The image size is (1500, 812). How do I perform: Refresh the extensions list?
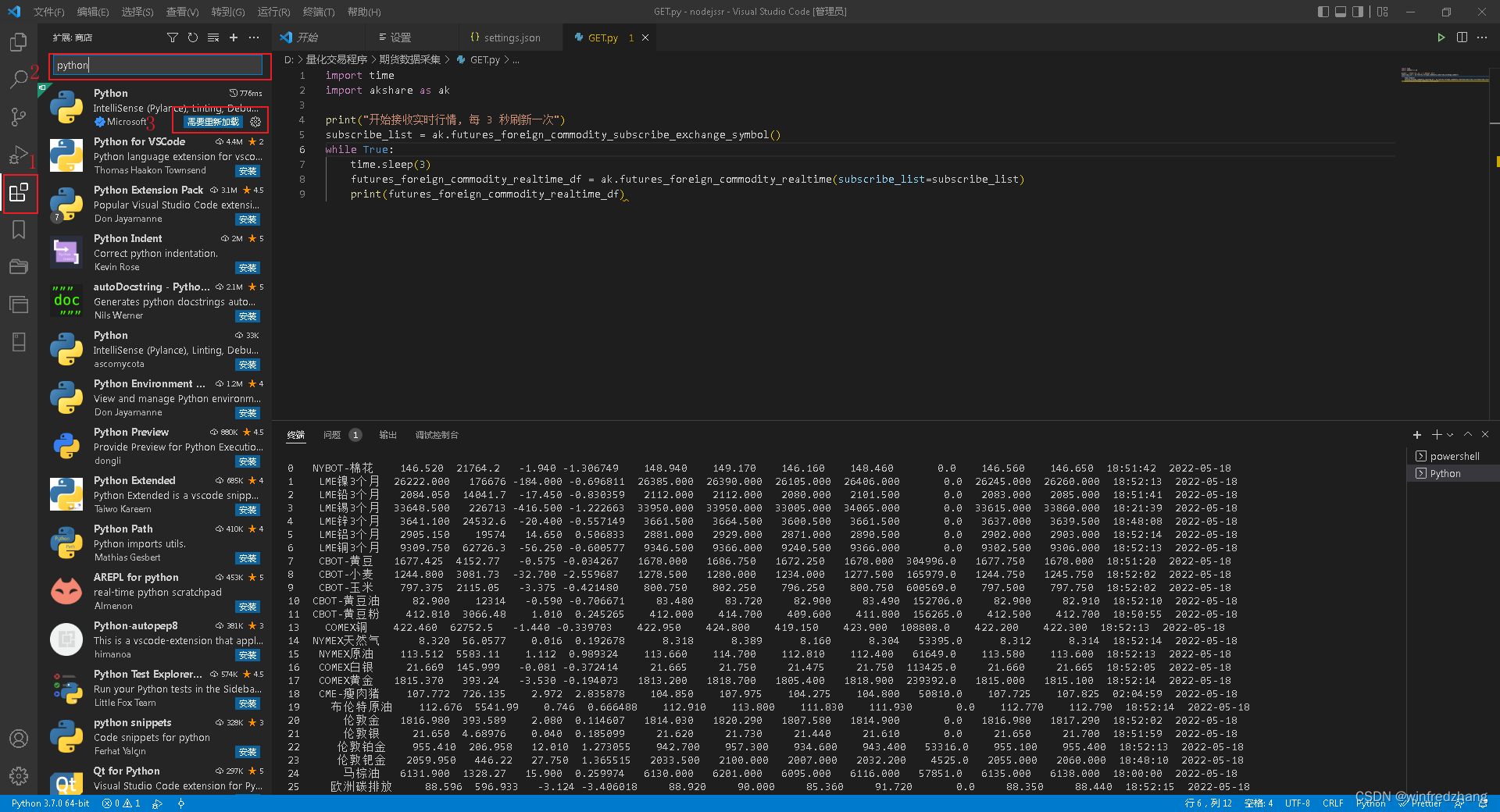pyautogui.click(x=193, y=37)
